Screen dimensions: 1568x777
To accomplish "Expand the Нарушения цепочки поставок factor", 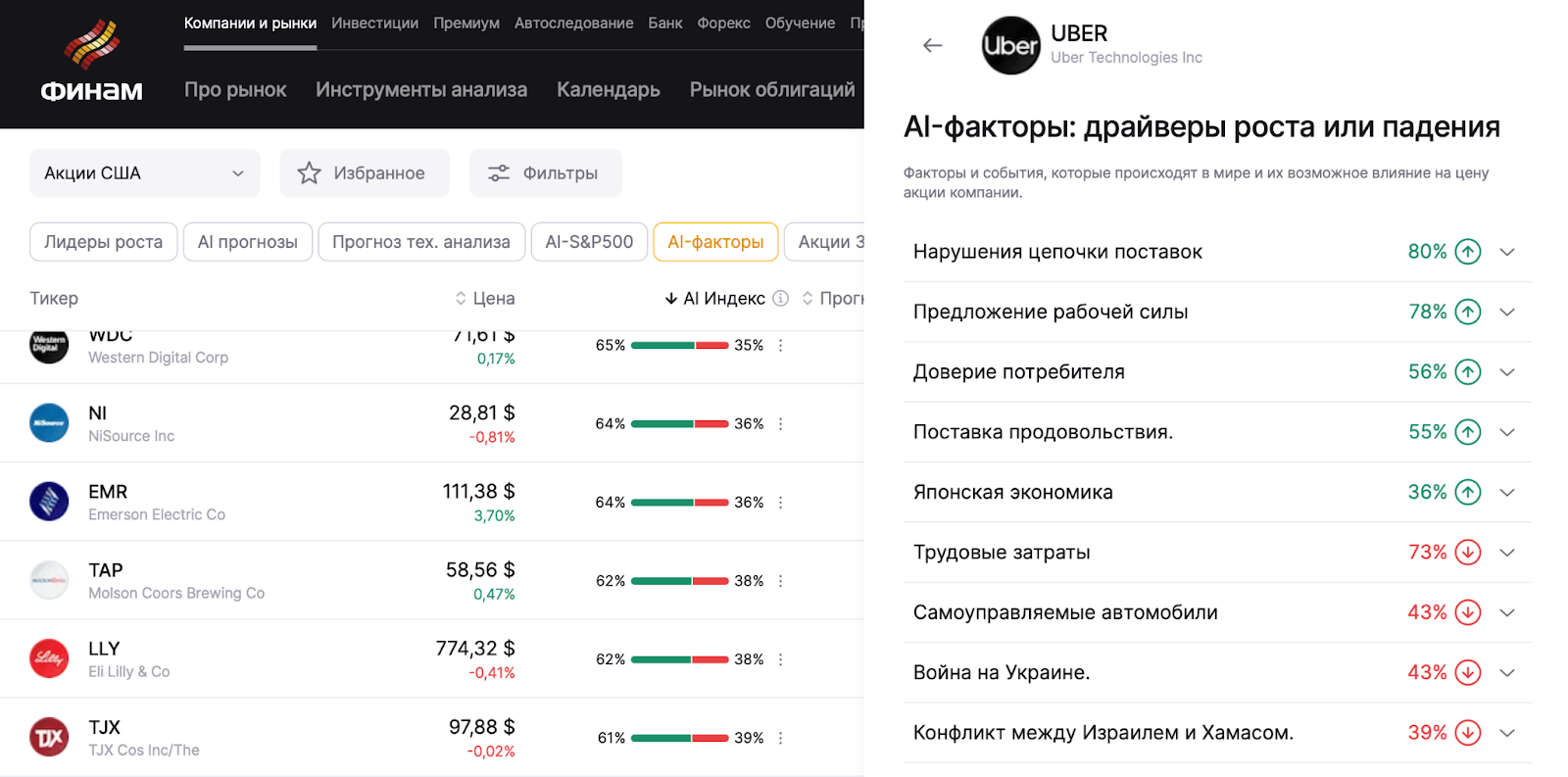I will pos(1507,252).
